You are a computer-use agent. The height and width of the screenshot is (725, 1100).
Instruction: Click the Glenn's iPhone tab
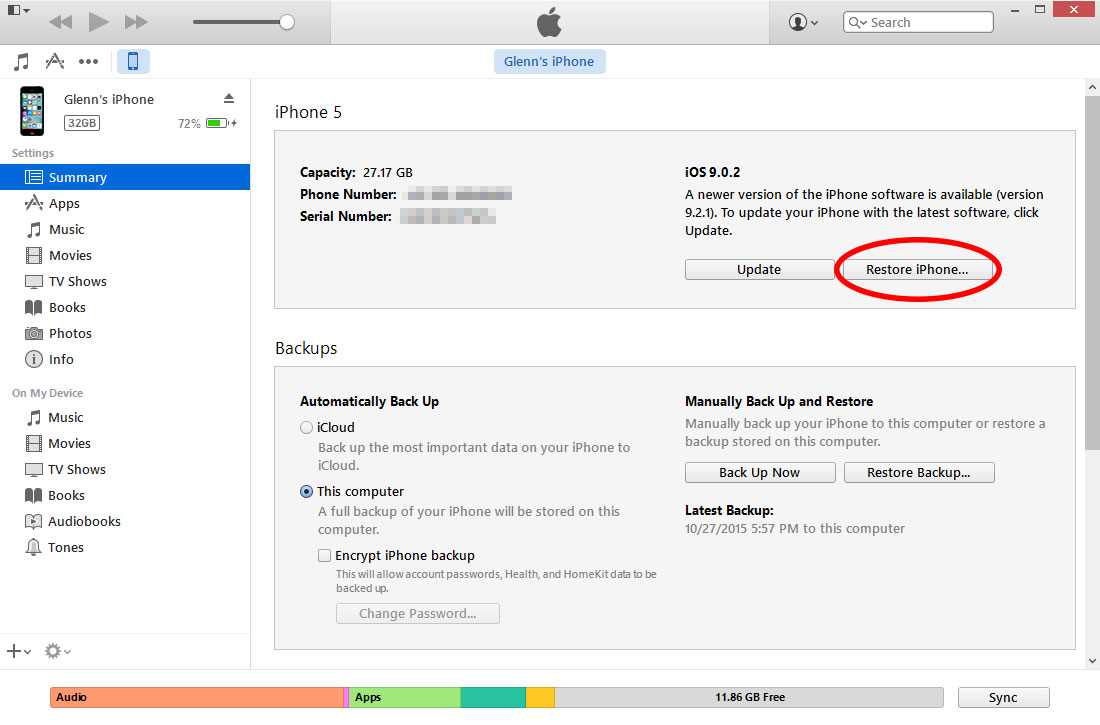click(549, 62)
